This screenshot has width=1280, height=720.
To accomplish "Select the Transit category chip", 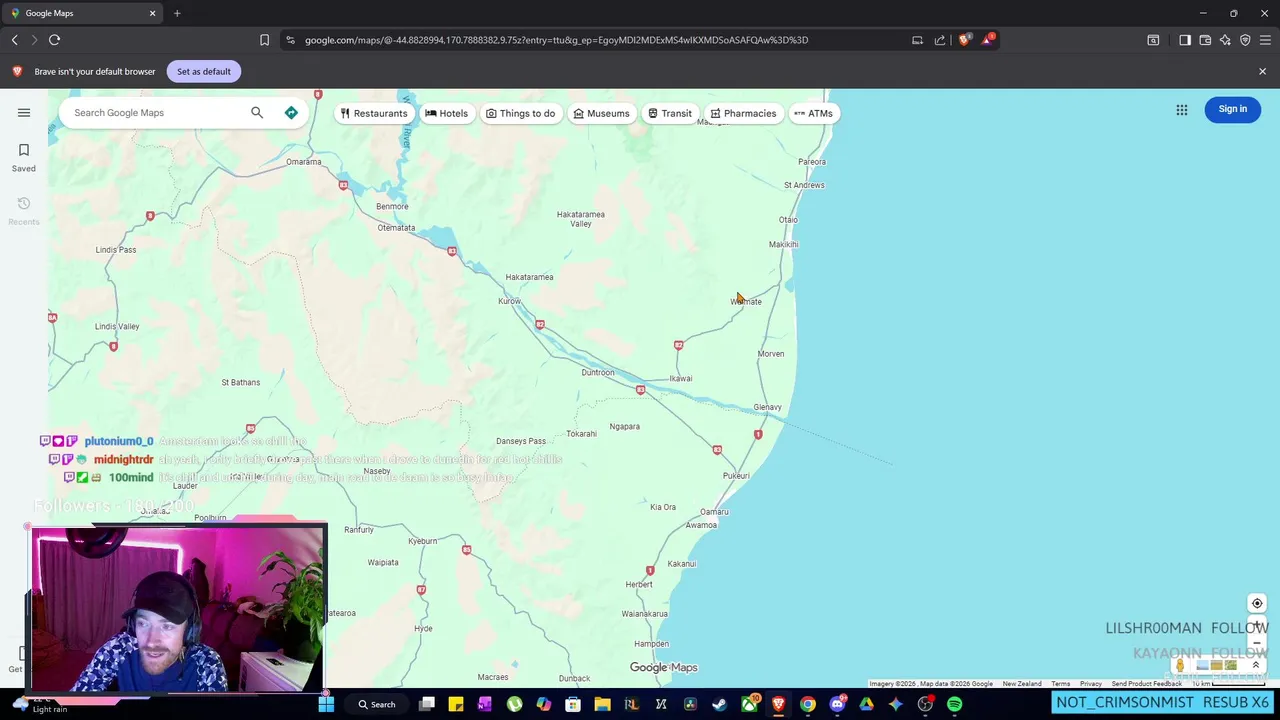I will coord(670,113).
